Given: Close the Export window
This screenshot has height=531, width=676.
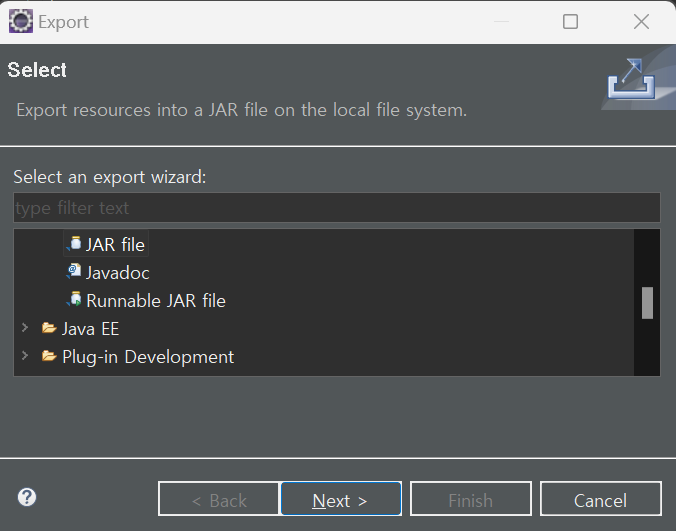Looking at the screenshot, I should (642, 22).
